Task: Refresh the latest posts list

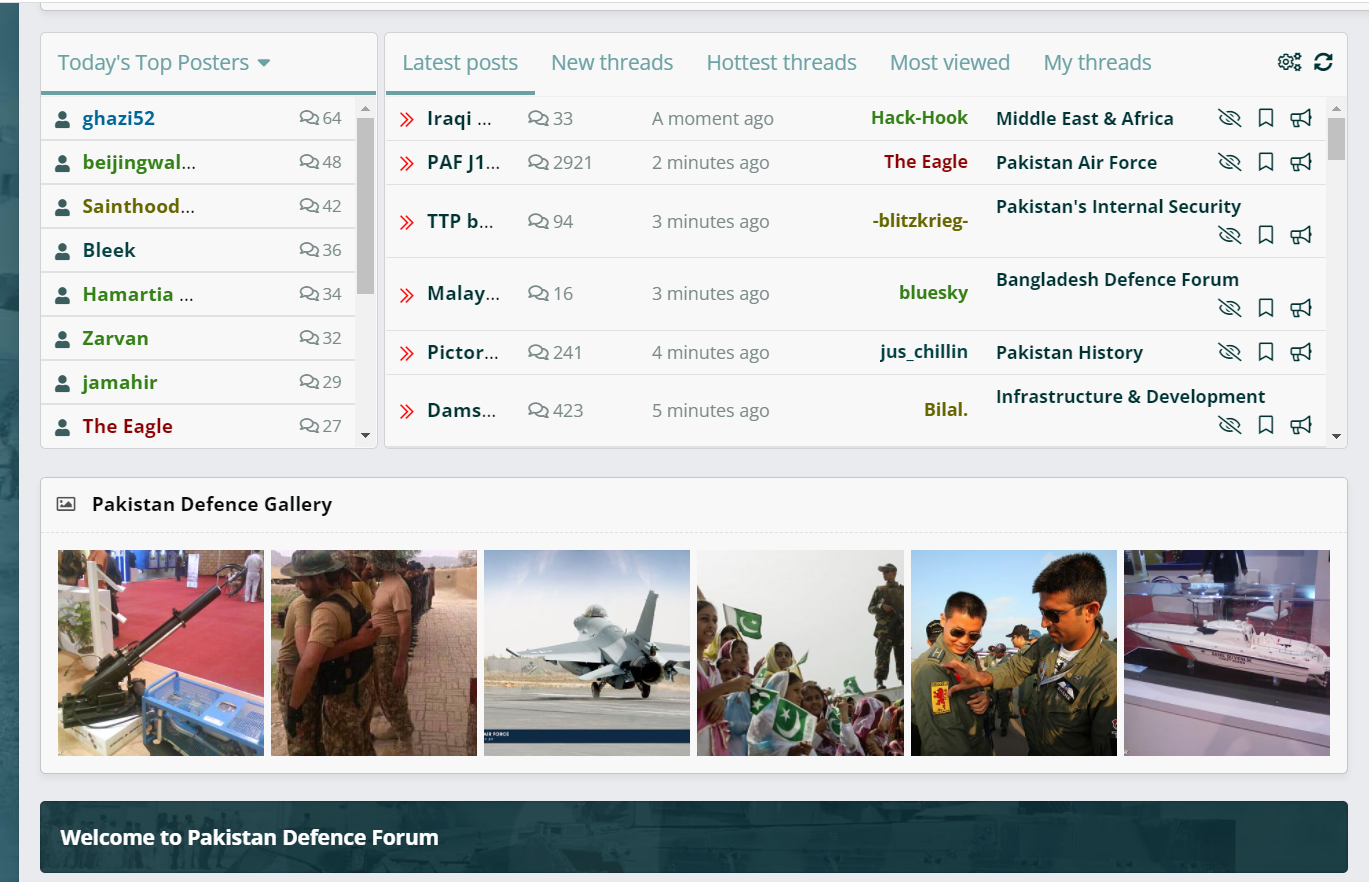Action: click(x=1323, y=62)
